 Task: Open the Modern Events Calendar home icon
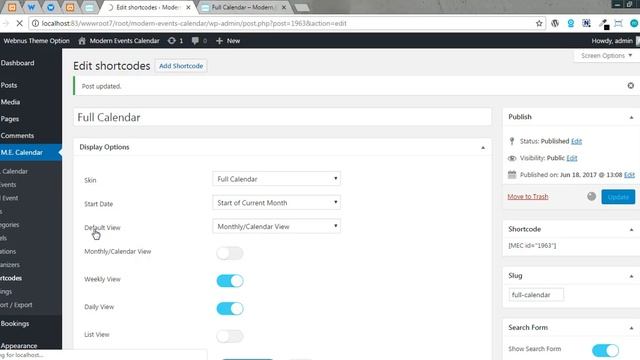pos(82,41)
